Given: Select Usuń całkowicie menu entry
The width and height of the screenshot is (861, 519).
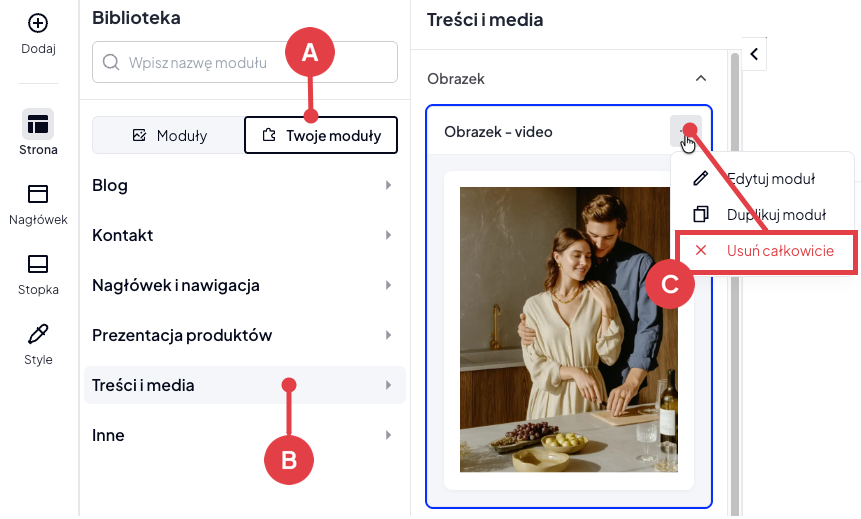Looking at the screenshot, I should click(766, 251).
